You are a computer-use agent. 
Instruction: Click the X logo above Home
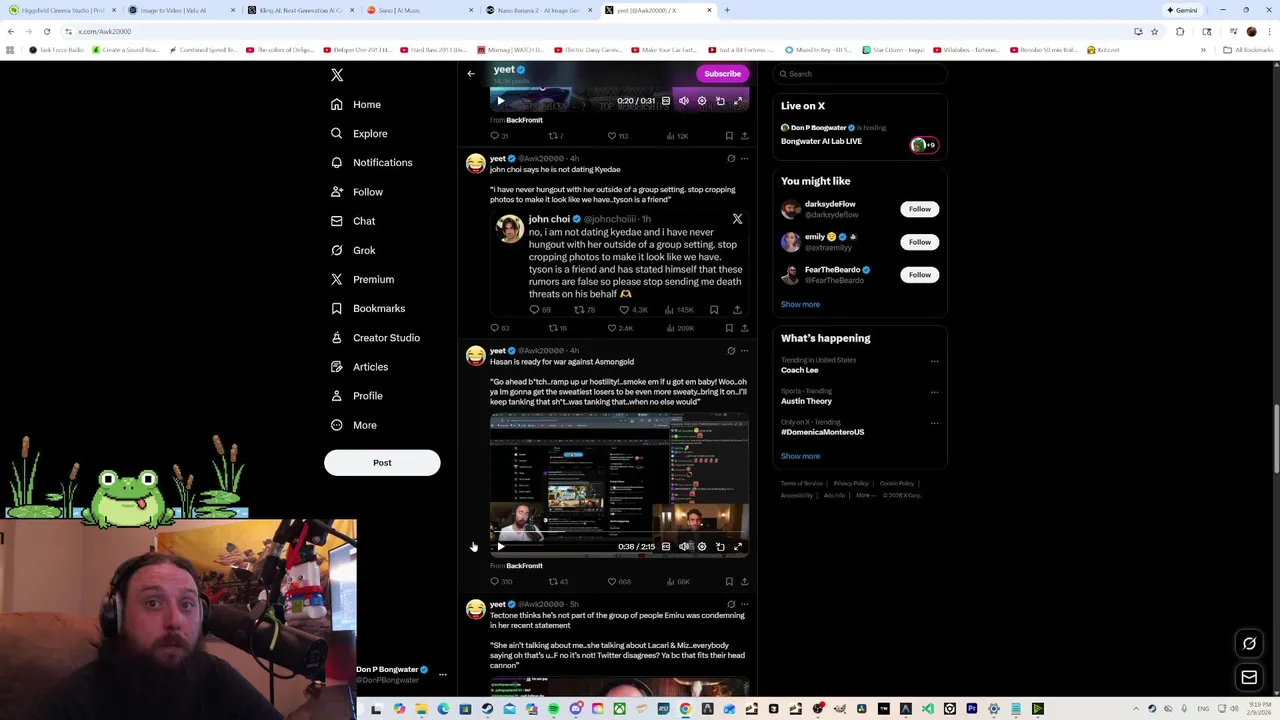coord(337,75)
